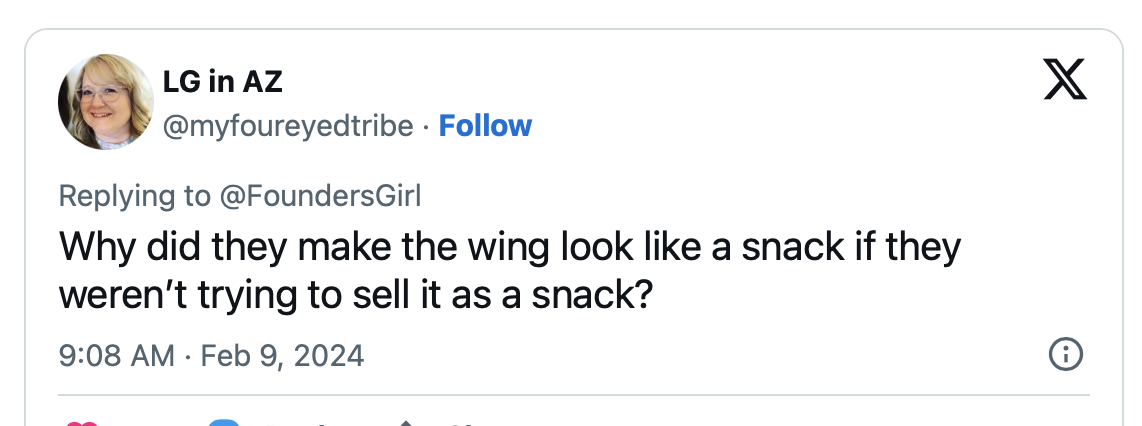Click the 9:08 AM time link

point(117,355)
